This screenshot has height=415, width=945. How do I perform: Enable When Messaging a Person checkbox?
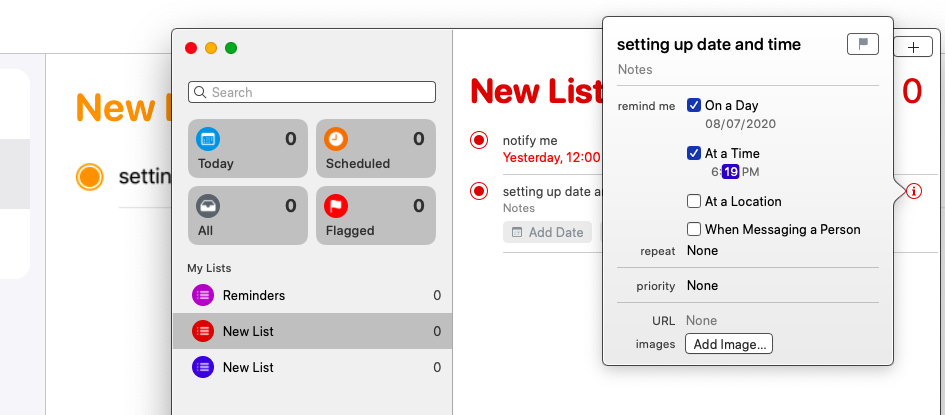(694, 229)
